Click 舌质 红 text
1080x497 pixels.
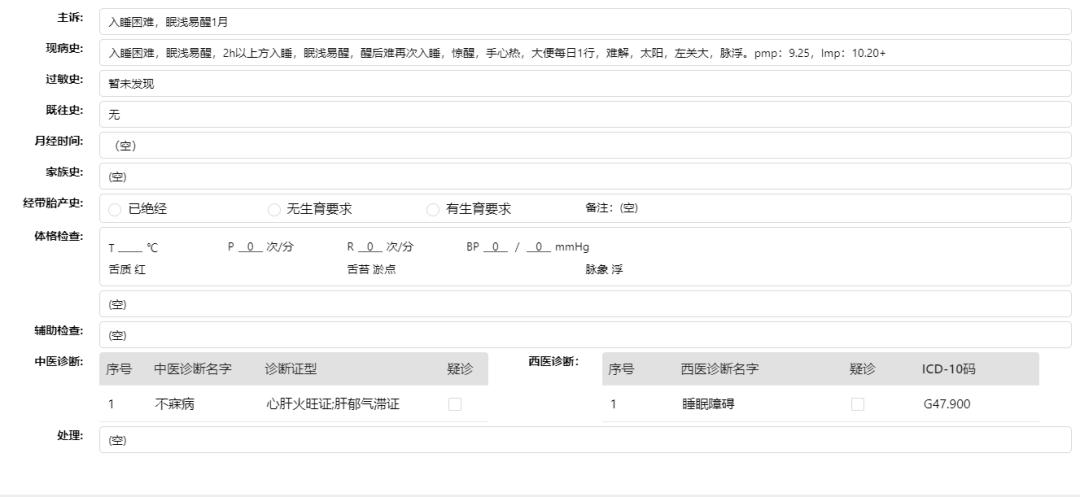[127, 269]
